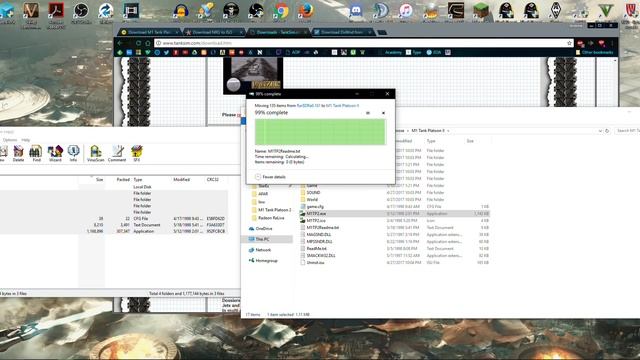Viewport: 640px width, 360px height.
Task: Click browser home icon
Action: pos(148,43)
